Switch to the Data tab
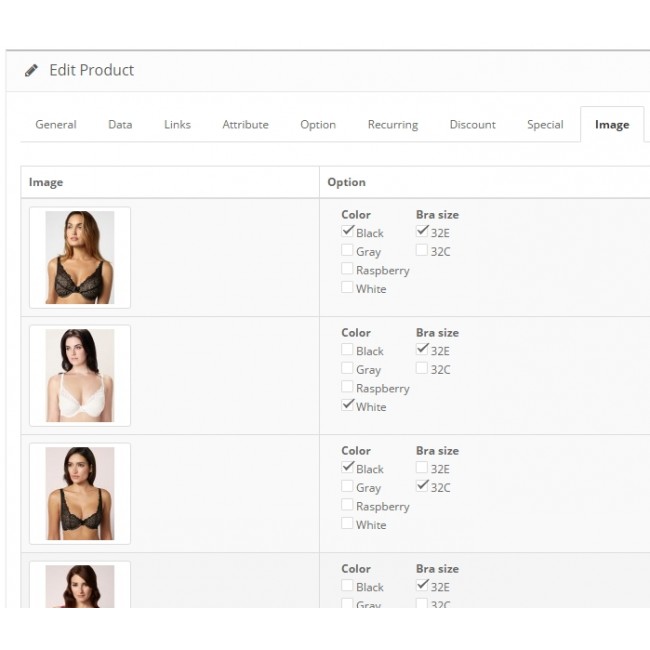 120,125
